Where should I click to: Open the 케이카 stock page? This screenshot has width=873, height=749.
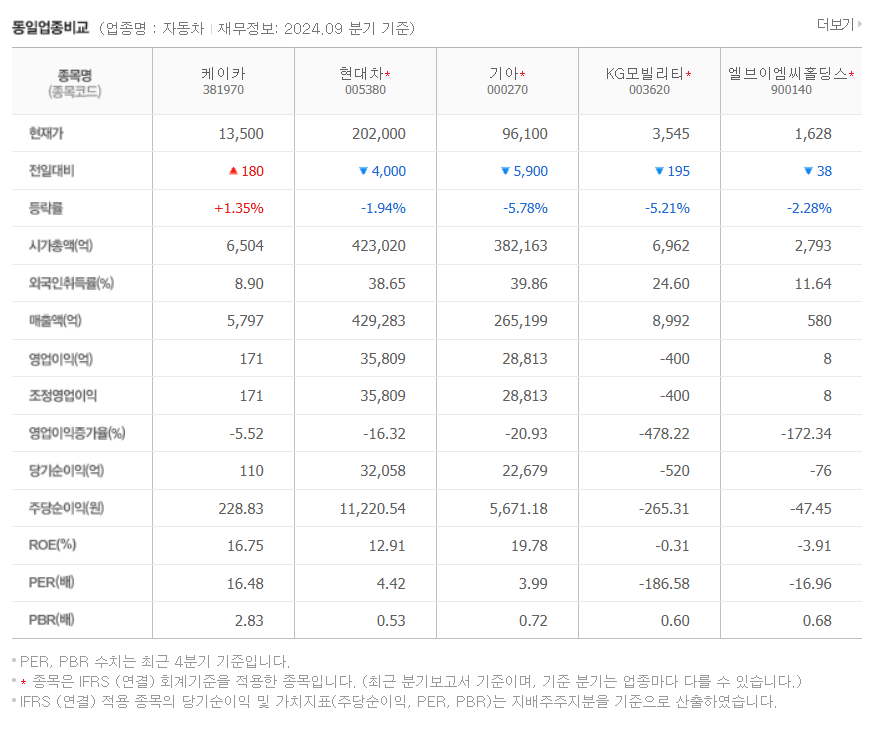coord(222,72)
